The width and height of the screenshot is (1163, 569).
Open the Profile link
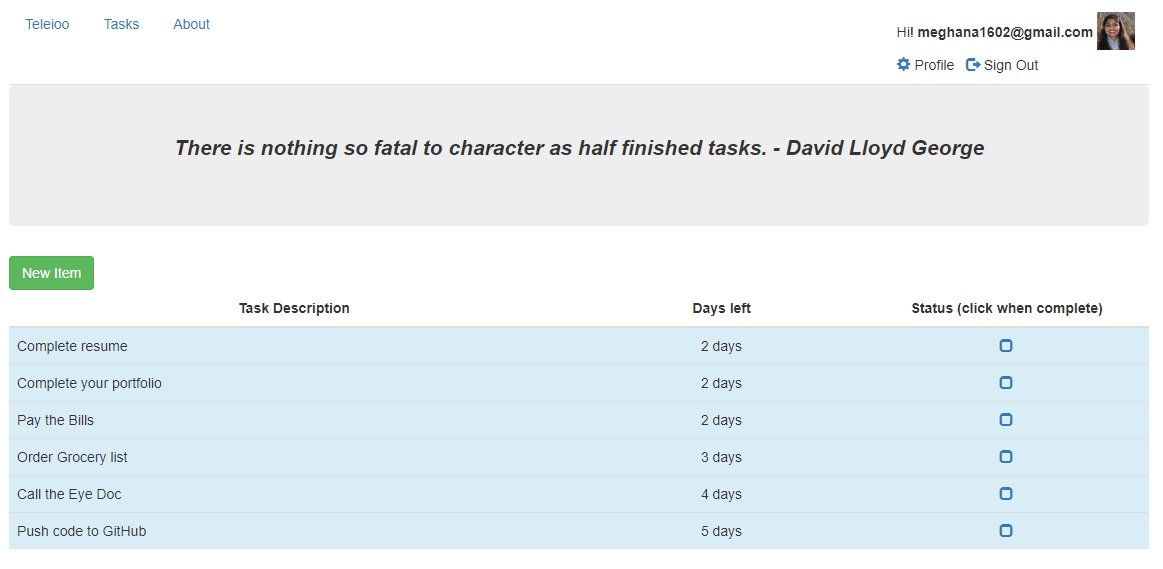934,65
